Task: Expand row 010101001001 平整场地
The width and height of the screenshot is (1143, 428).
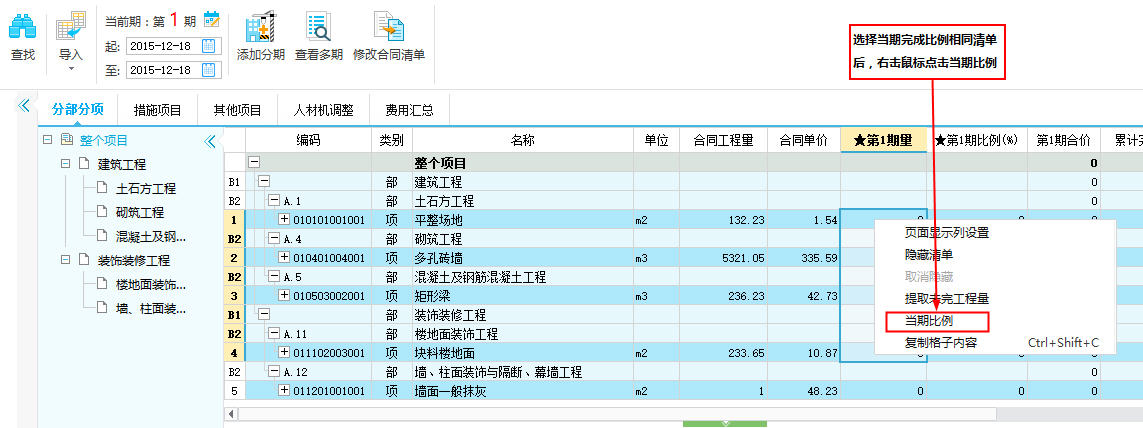Action: (x=283, y=219)
